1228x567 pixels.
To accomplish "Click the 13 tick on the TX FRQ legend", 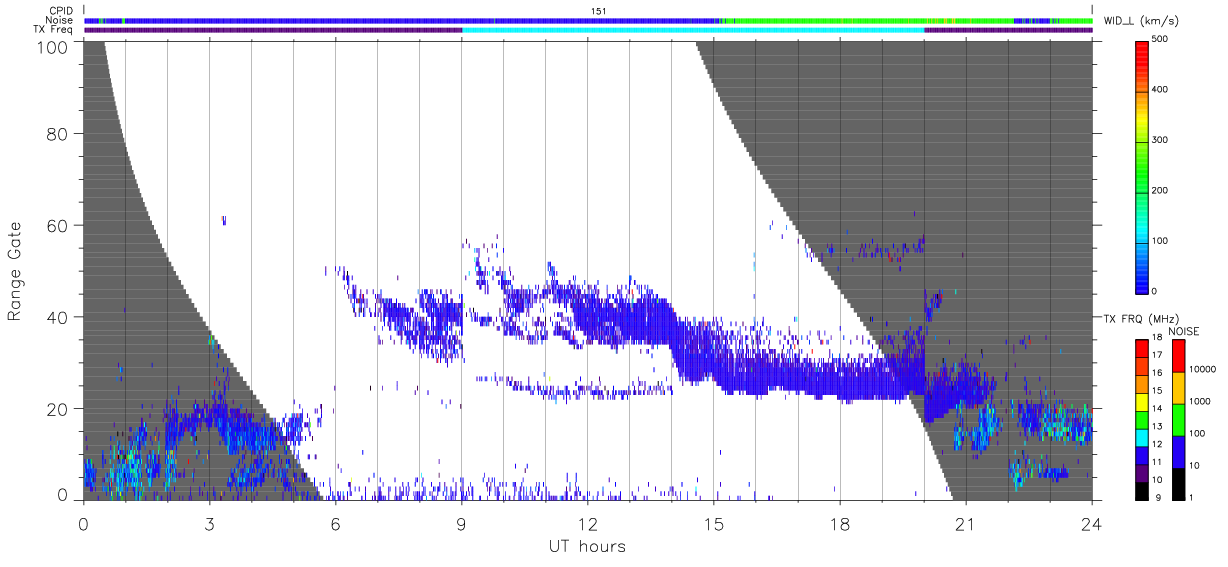I will coord(1157,426).
